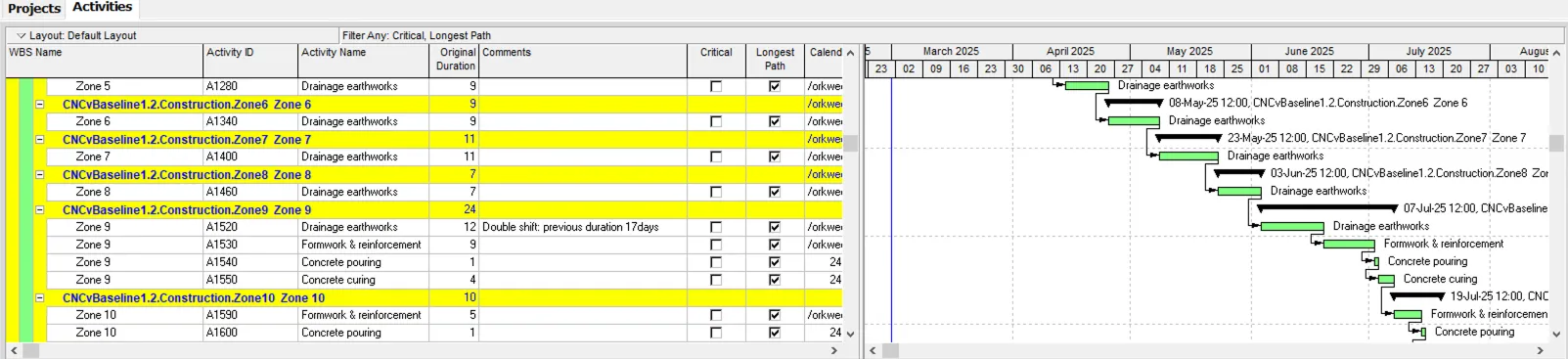Toggle Critical checkbox for activity A1400

[716, 157]
